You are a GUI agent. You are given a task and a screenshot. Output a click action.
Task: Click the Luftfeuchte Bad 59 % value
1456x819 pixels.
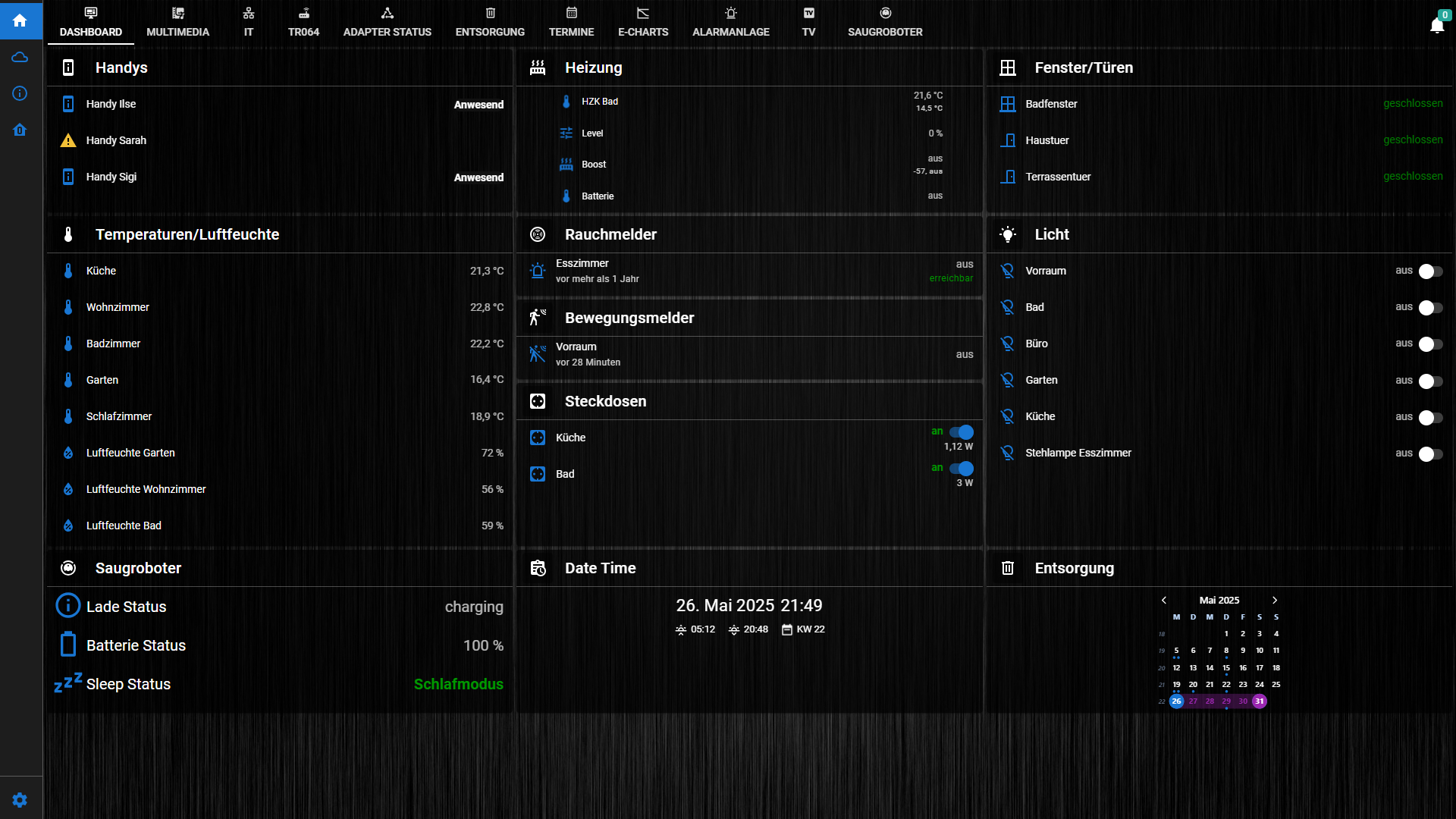(x=492, y=526)
